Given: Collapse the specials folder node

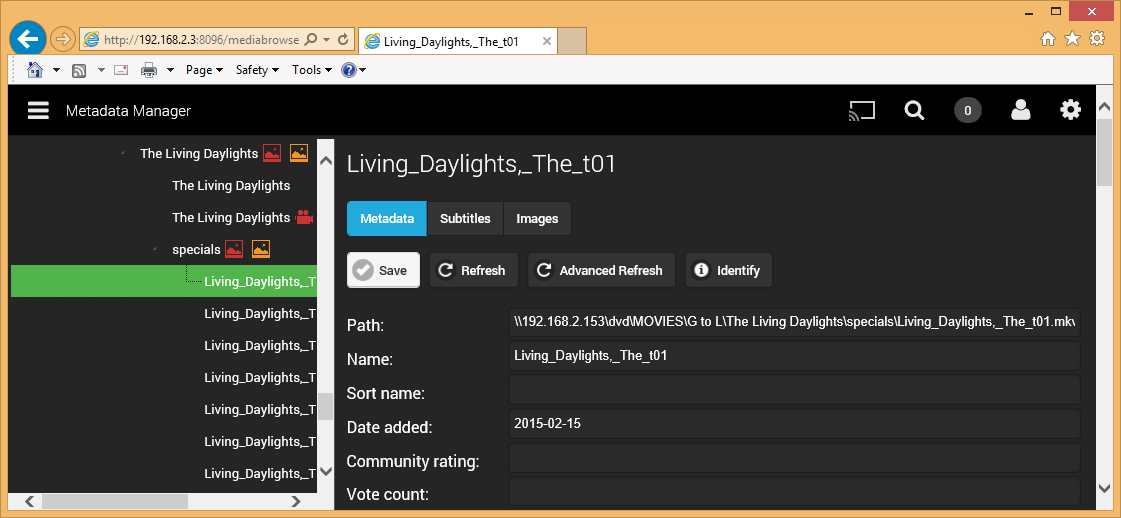Looking at the screenshot, I should pyautogui.click(x=155, y=250).
